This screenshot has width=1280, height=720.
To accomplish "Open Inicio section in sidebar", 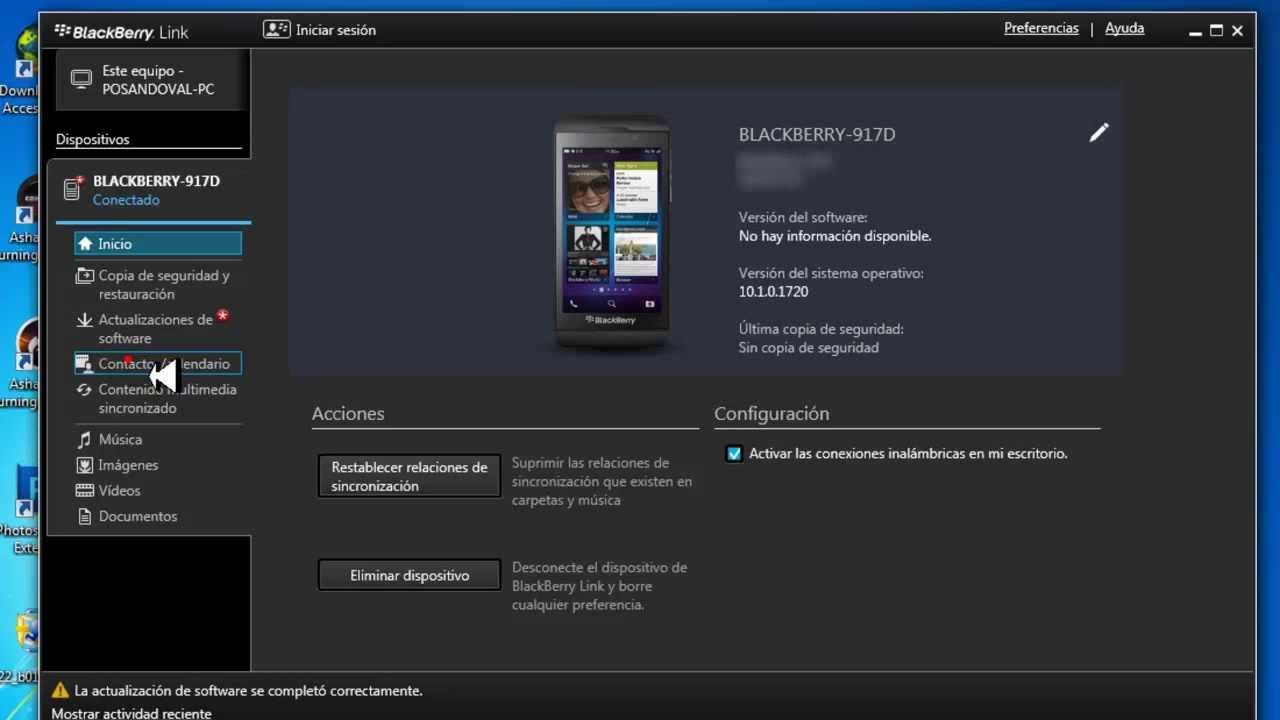I will [x=158, y=243].
